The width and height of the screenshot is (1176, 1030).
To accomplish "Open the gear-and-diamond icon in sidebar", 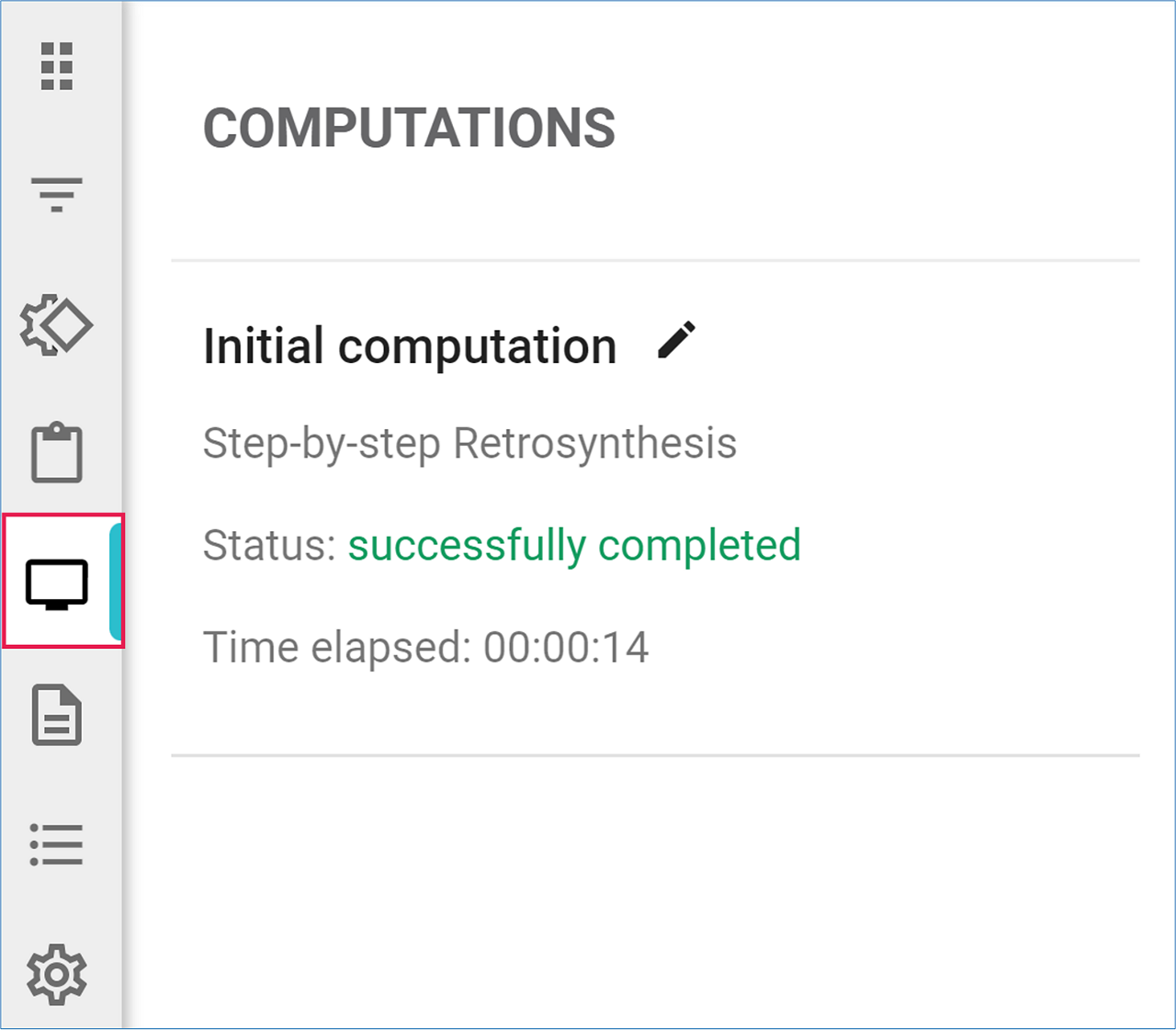I will (x=57, y=325).
